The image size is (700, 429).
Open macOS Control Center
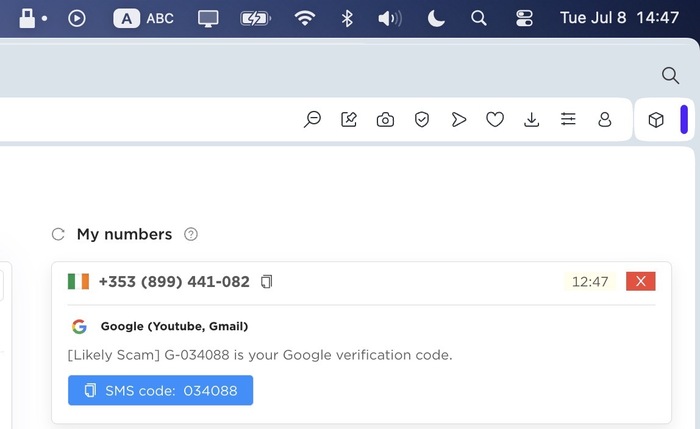[524, 18]
